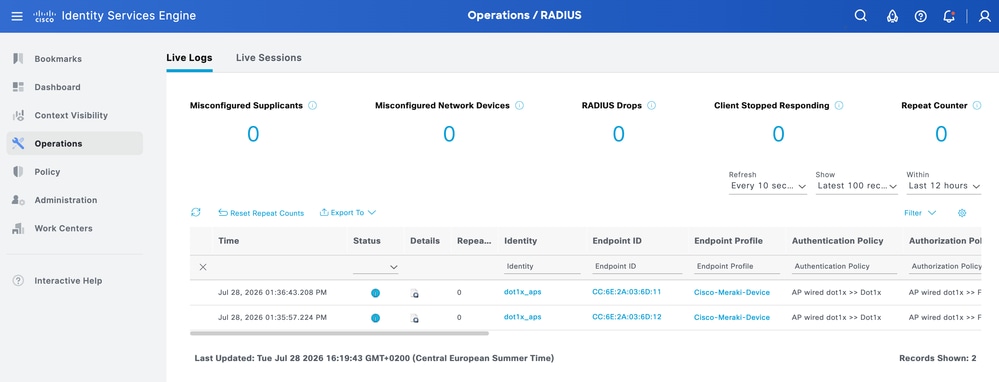Click the Time column header

[229, 241]
